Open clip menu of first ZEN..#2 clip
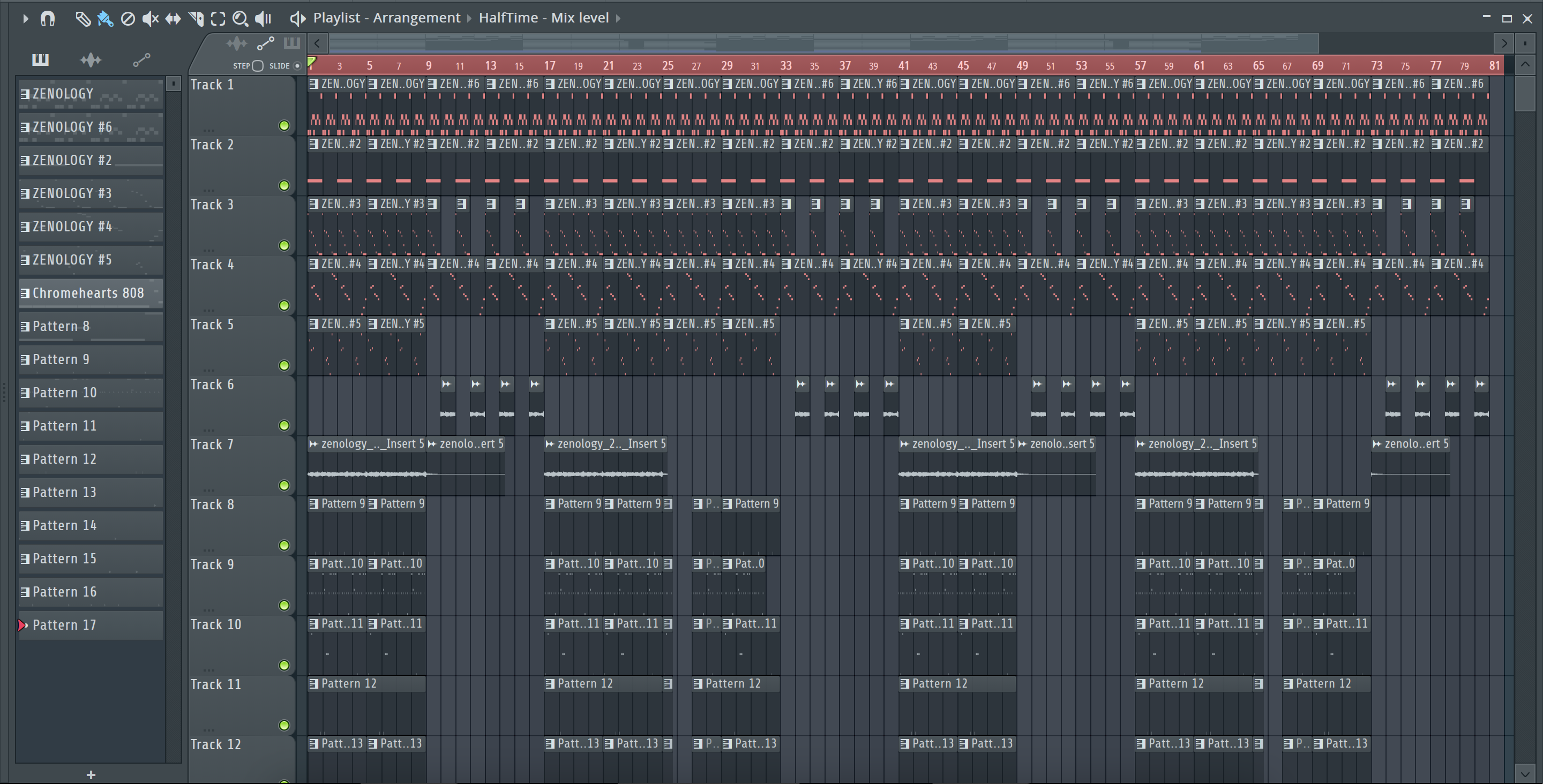The height and width of the screenshot is (784, 1543). pos(314,145)
